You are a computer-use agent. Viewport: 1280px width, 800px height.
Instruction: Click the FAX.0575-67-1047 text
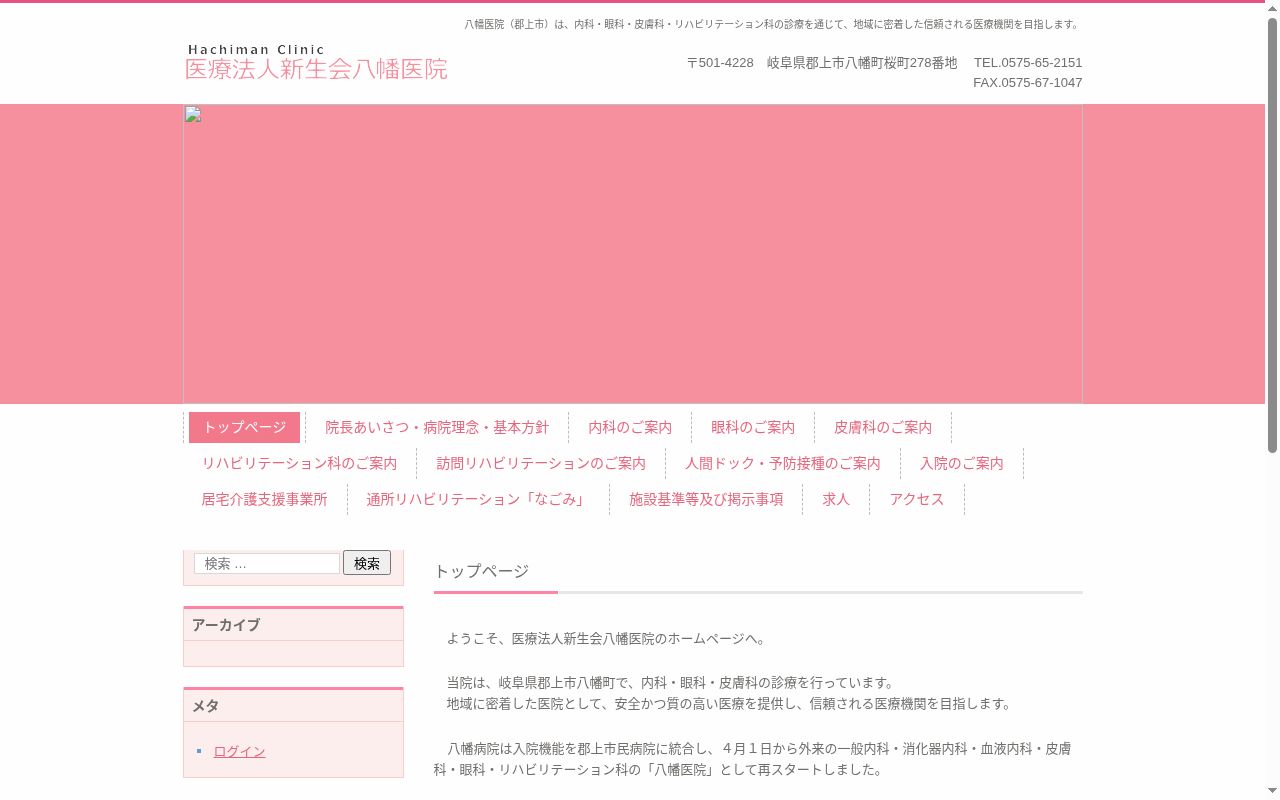pos(1028,82)
